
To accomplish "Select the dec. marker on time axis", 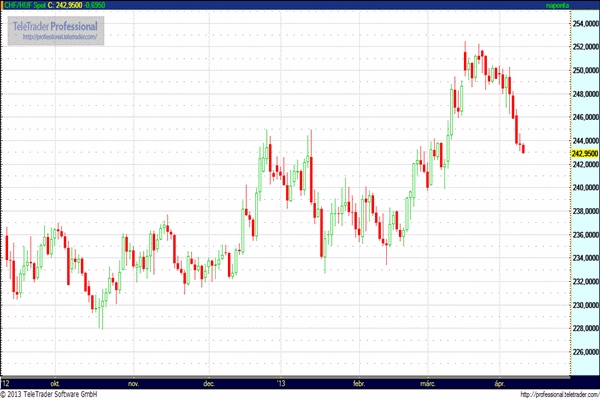I will 210,382.
